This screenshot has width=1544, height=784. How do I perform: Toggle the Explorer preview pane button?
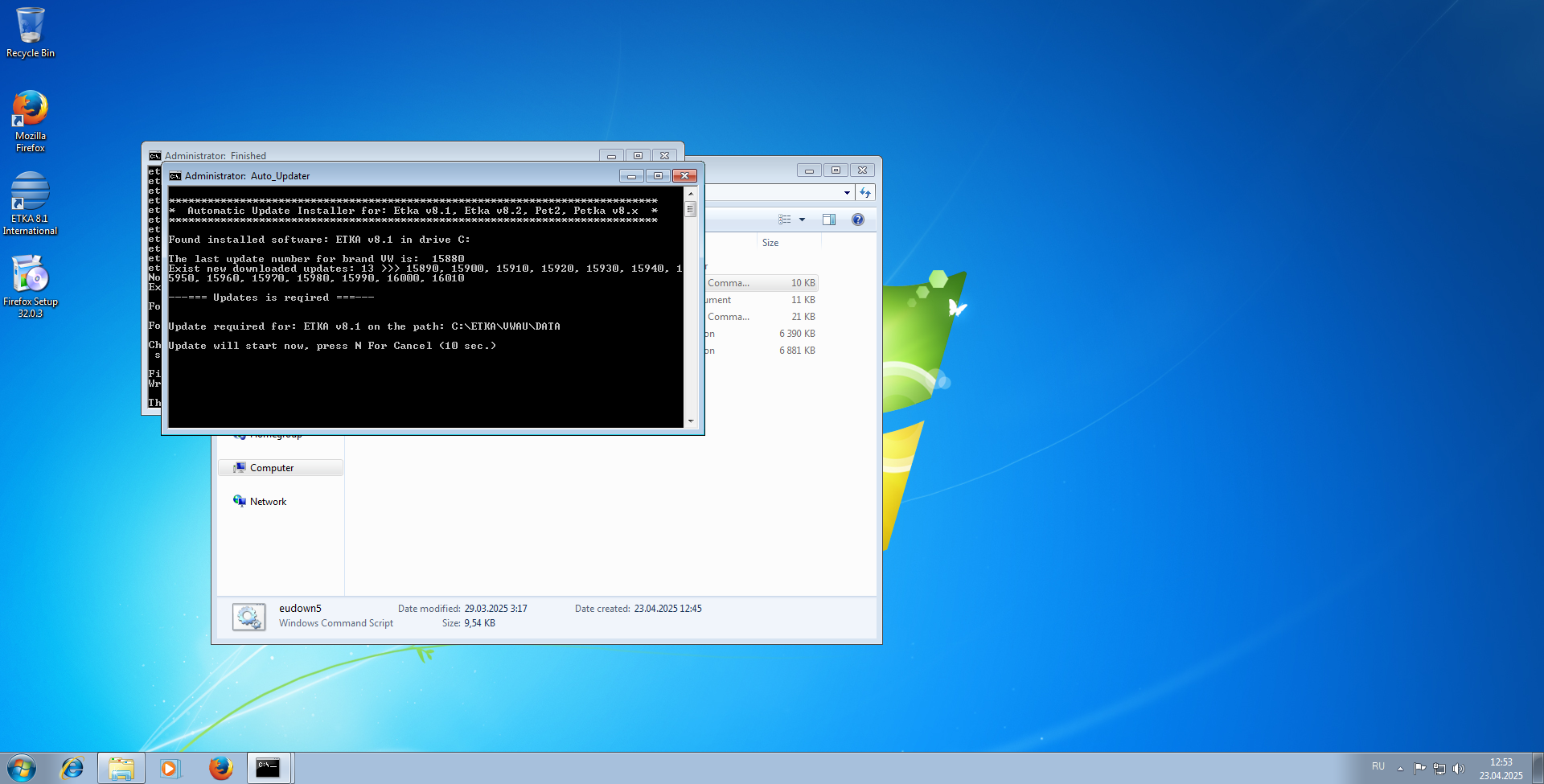pyautogui.click(x=829, y=220)
